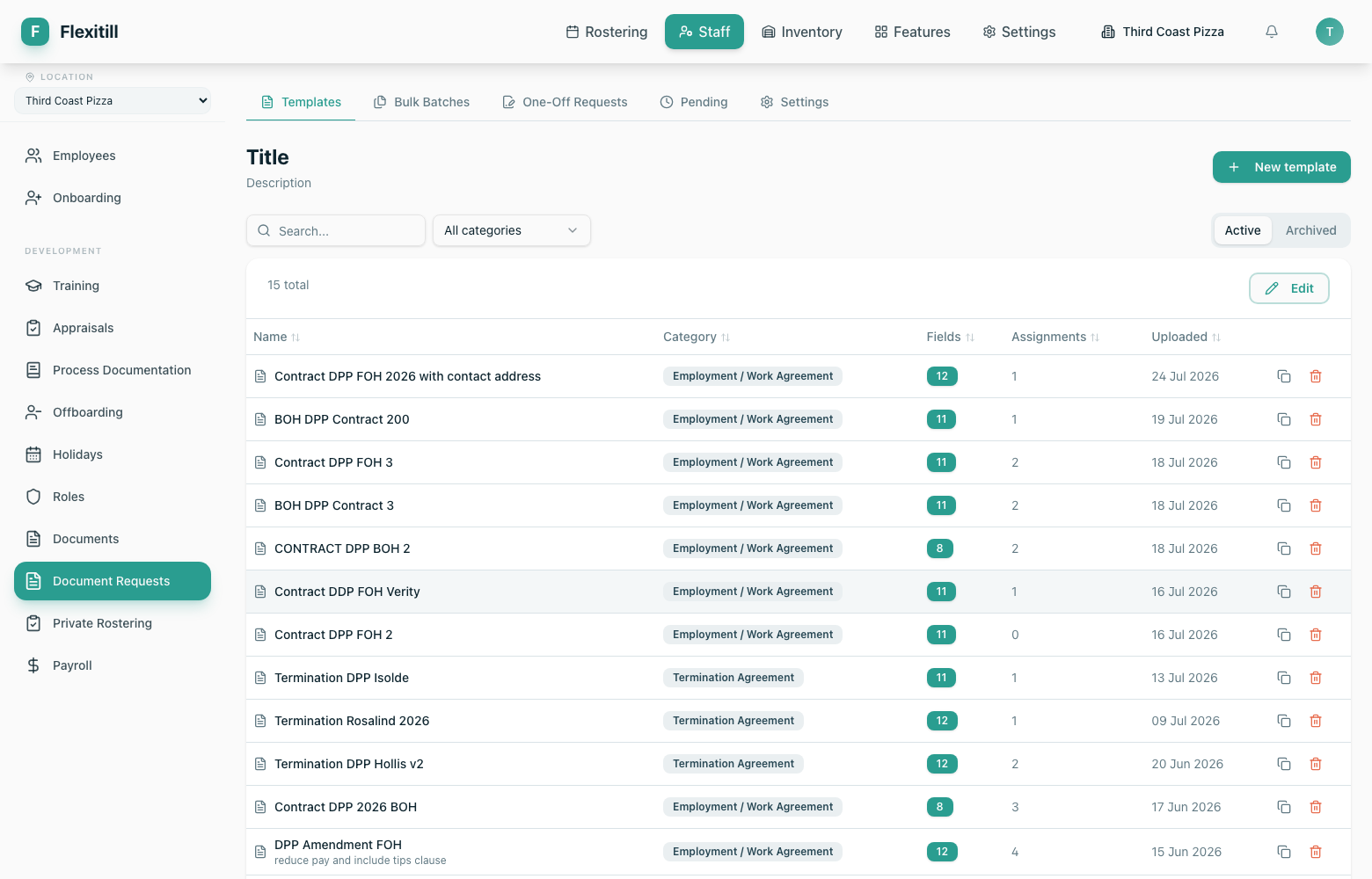The width and height of the screenshot is (1372, 879).
Task: Open Employees in sidebar
Action: click(113, 156)
